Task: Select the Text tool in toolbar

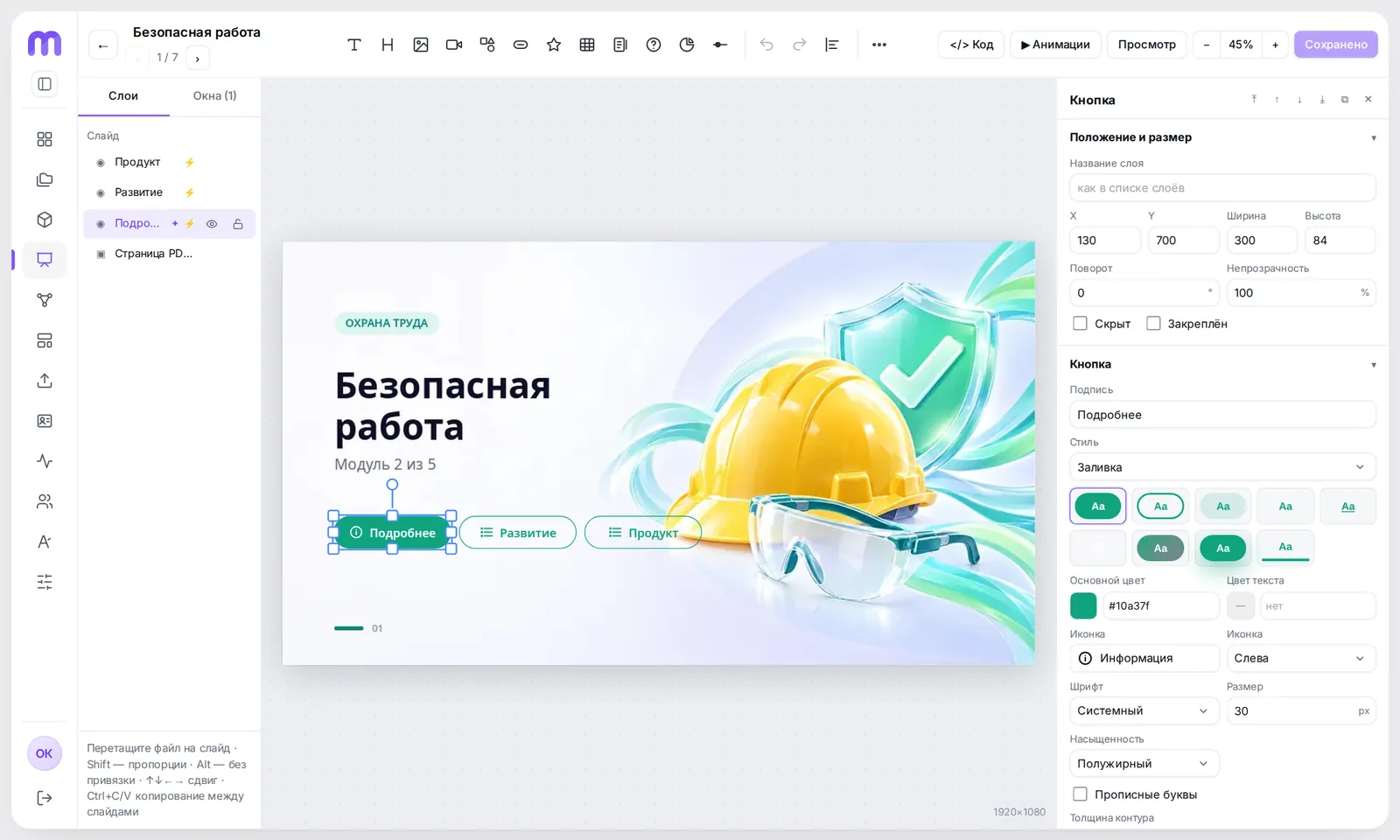Action: coord(354,45)
